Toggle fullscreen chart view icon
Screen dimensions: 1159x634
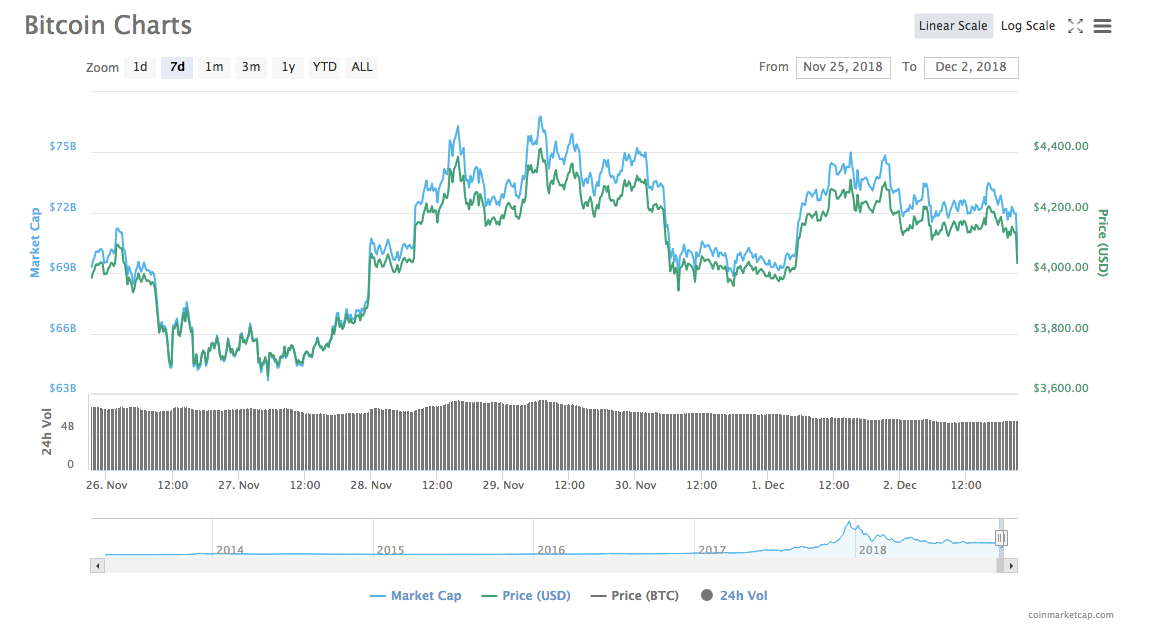(x=1075, y=26)
